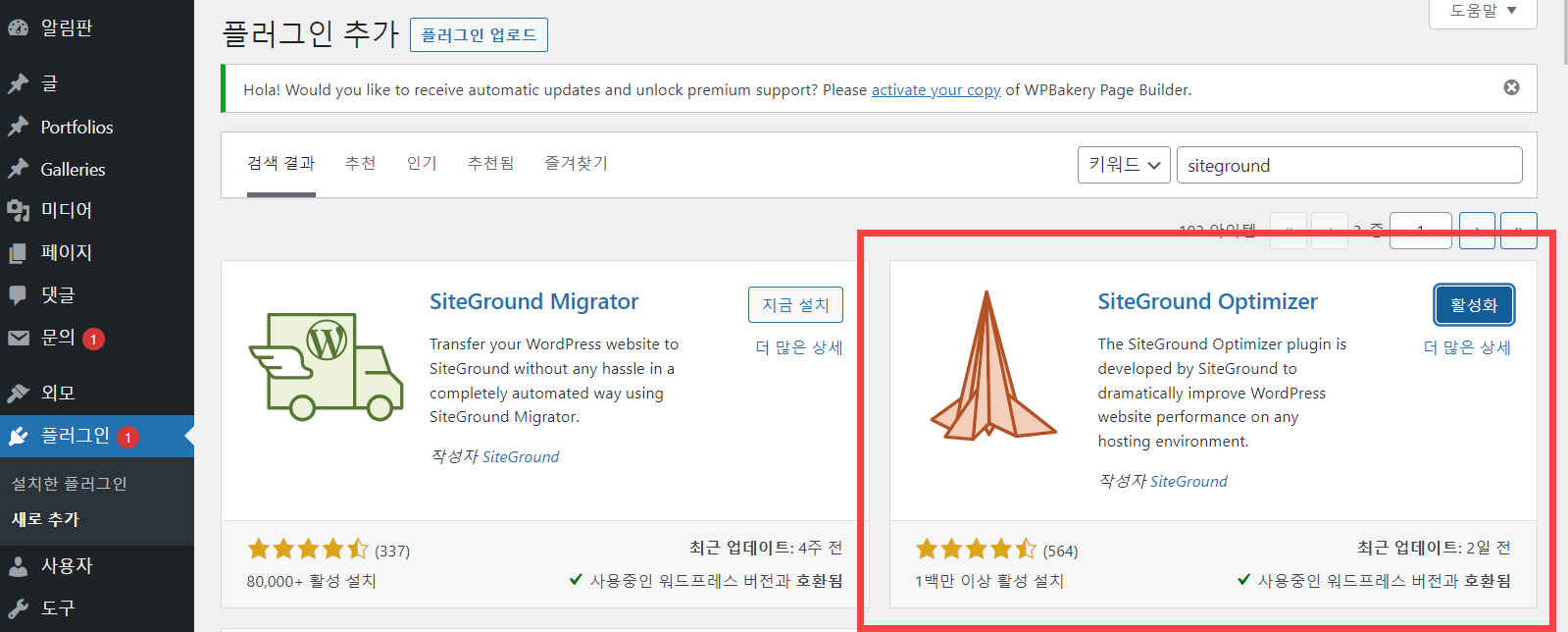1568x632 pixels.
Task: Click the Migrator author SiteGround link
Action: [521, 456]
